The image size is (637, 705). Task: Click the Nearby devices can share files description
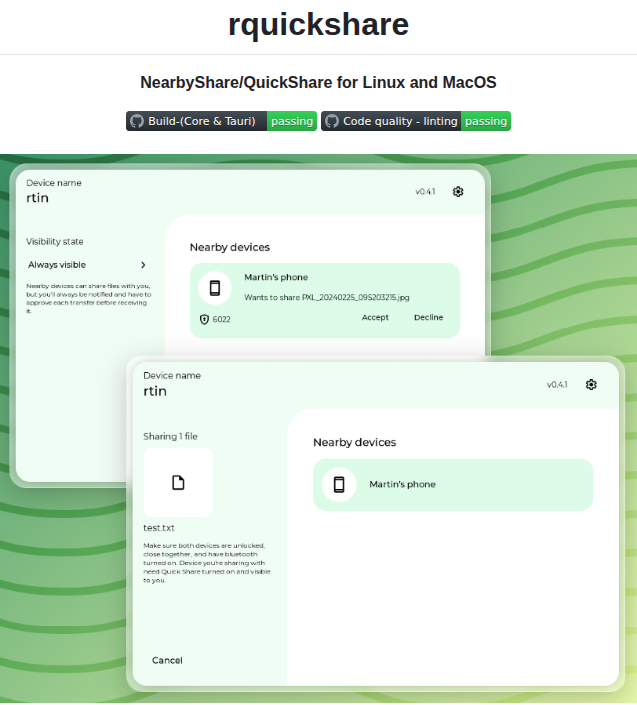(89, 298)
